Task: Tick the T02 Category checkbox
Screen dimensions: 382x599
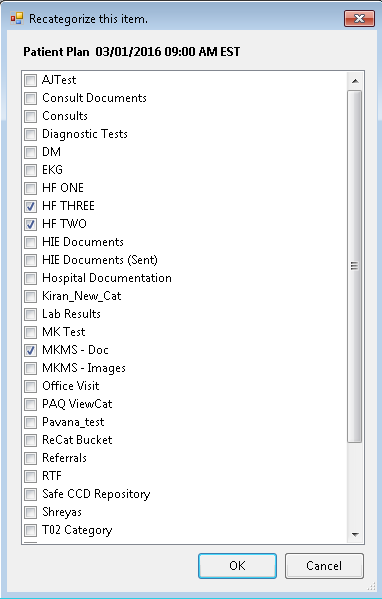Action: coord(31,530)
